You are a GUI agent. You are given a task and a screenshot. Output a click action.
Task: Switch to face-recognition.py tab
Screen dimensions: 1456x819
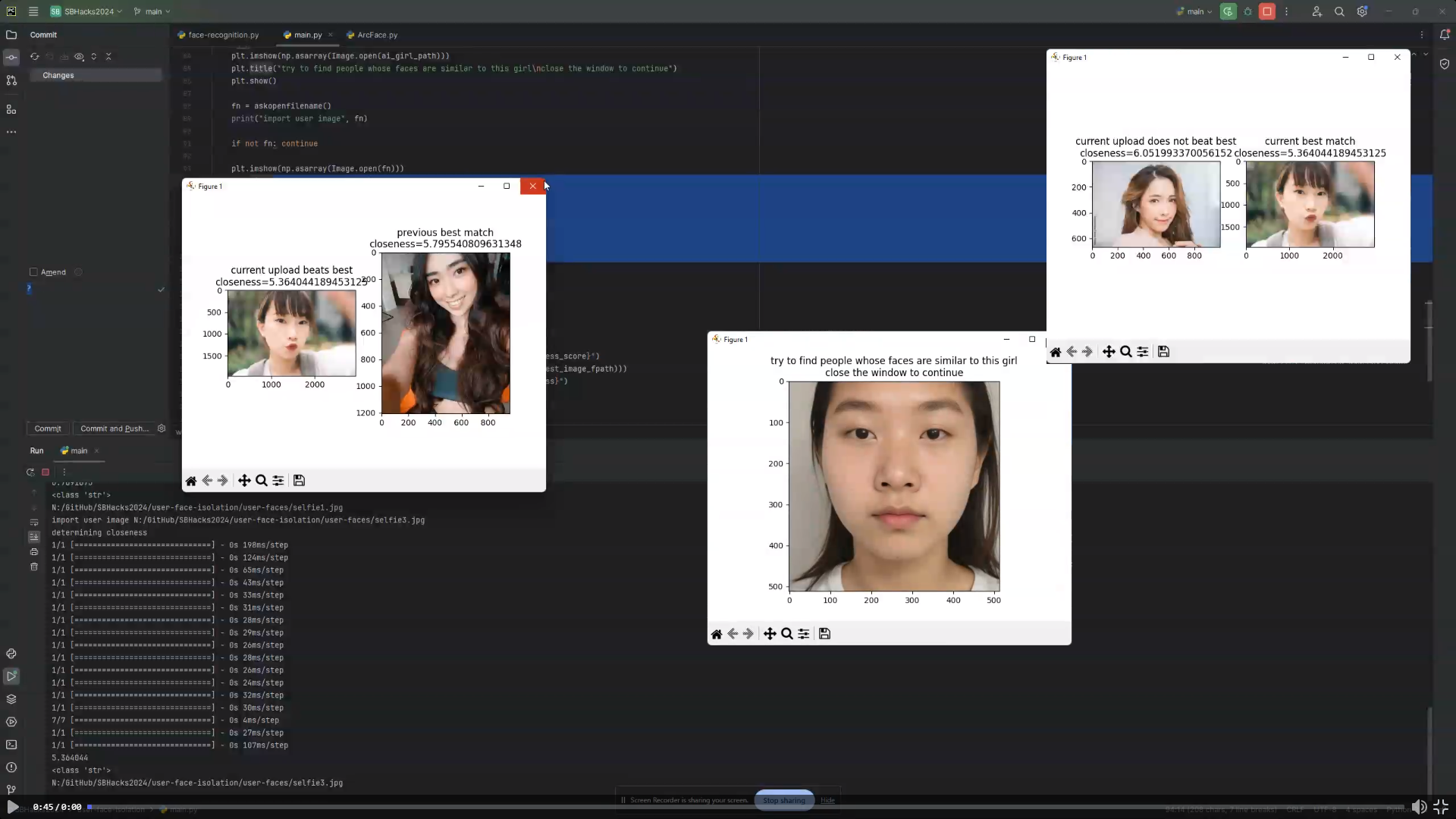223,35
